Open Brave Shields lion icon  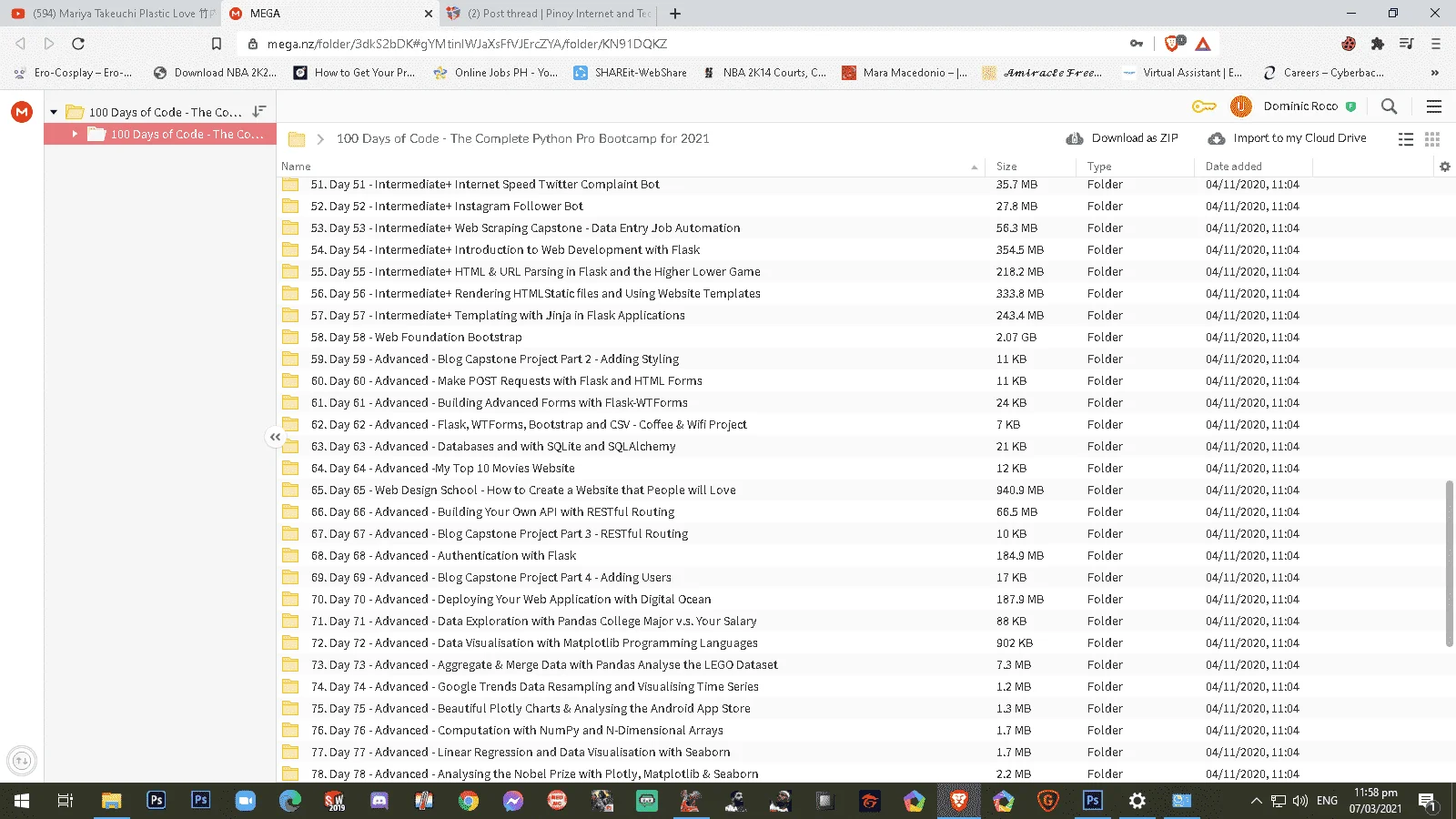(x=1173, y=44)
